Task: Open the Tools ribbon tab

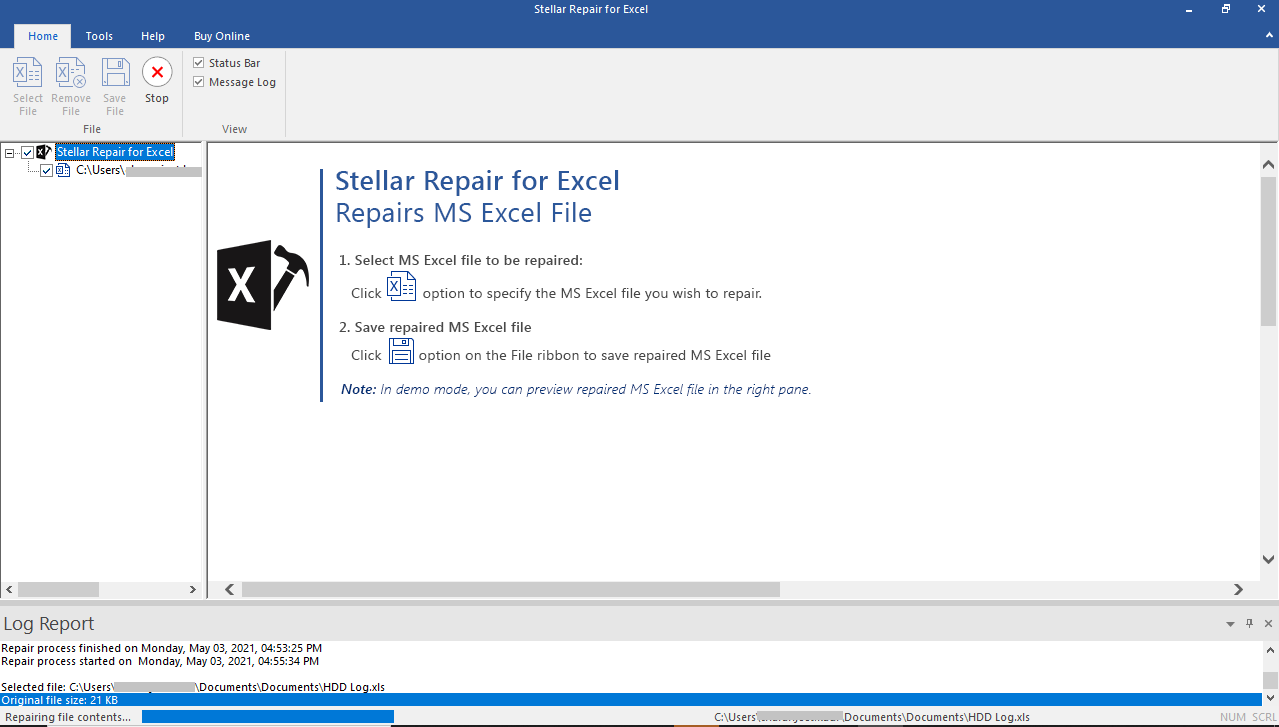Action: click(x=99, y=36)
